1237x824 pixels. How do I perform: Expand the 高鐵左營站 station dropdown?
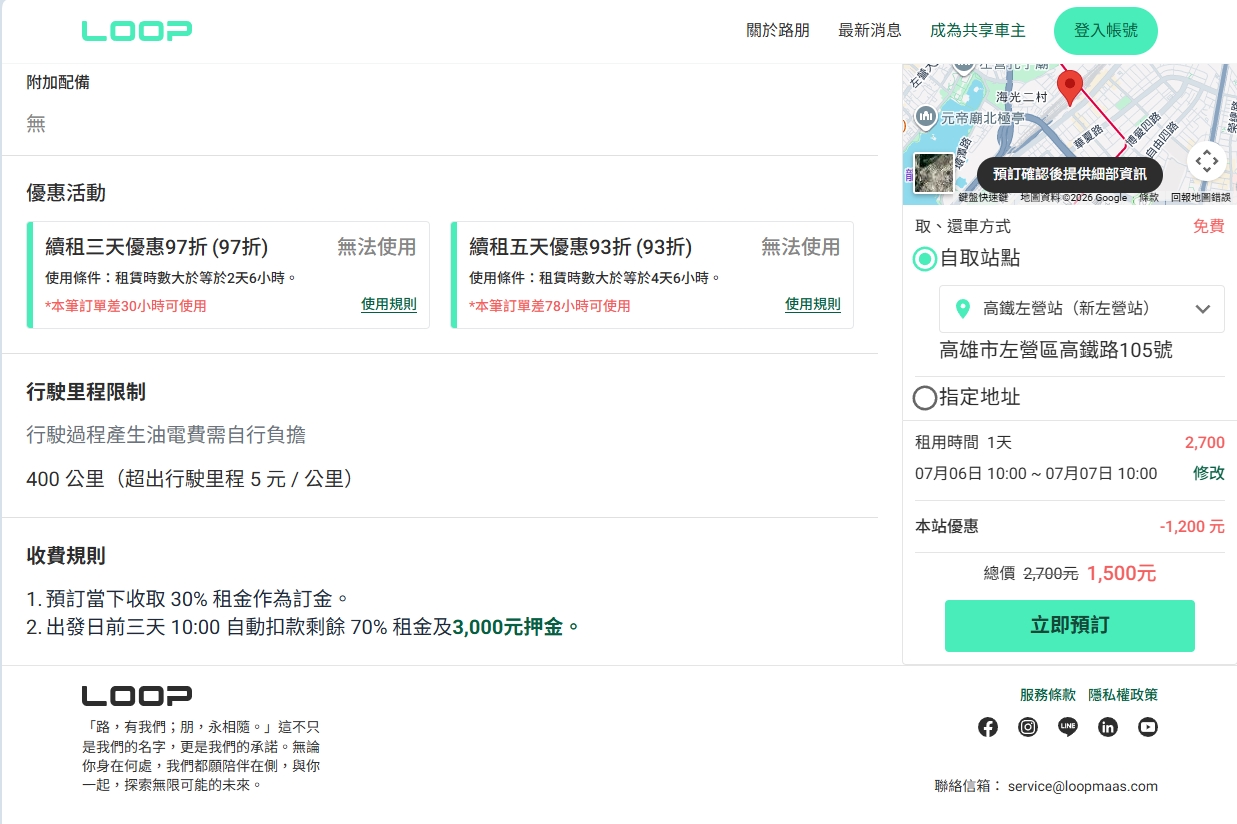[x=1082, y=309]
